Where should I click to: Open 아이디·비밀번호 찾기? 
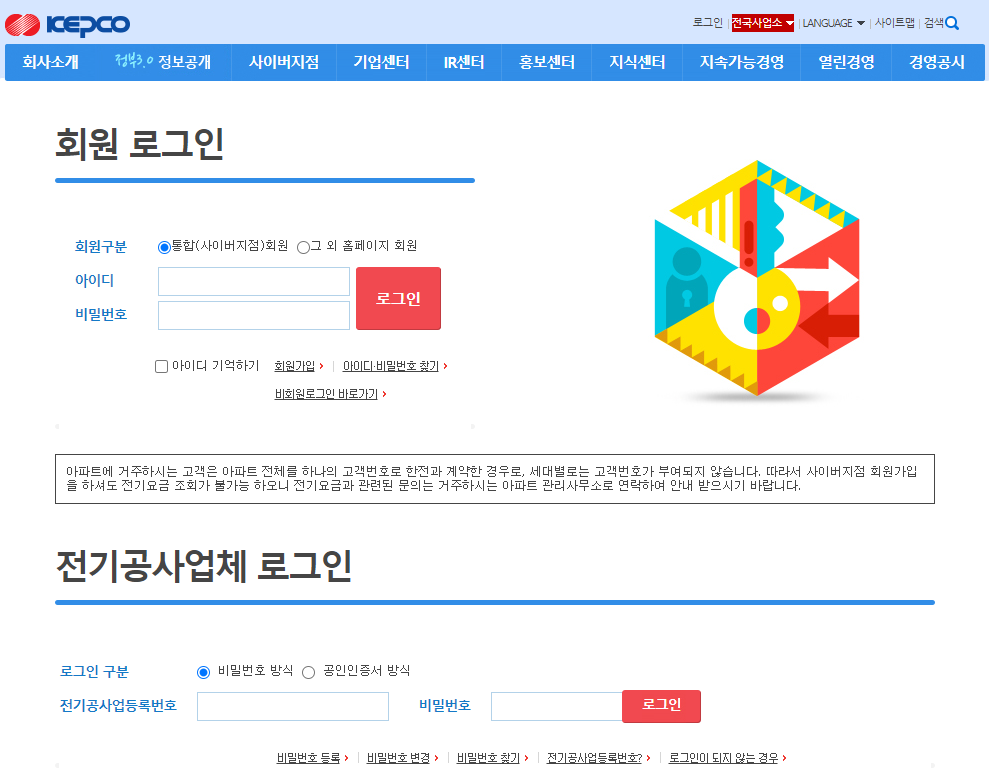[x=391, y=366]
